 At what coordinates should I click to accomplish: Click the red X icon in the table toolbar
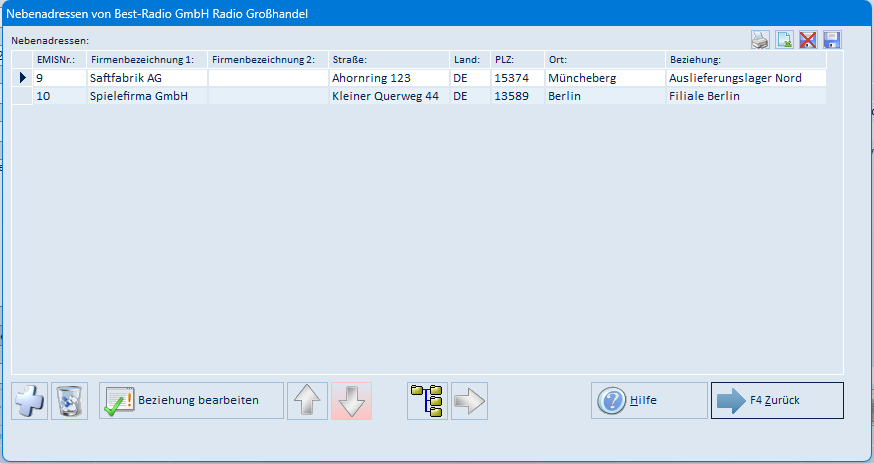pos(808,40)
